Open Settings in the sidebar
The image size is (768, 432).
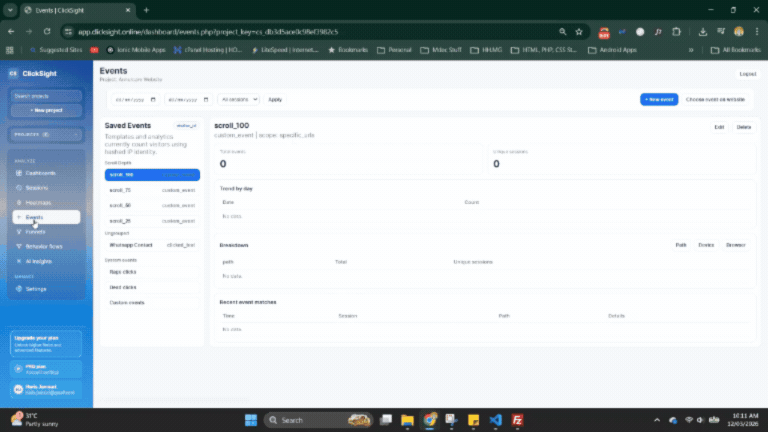click(35, 289)
